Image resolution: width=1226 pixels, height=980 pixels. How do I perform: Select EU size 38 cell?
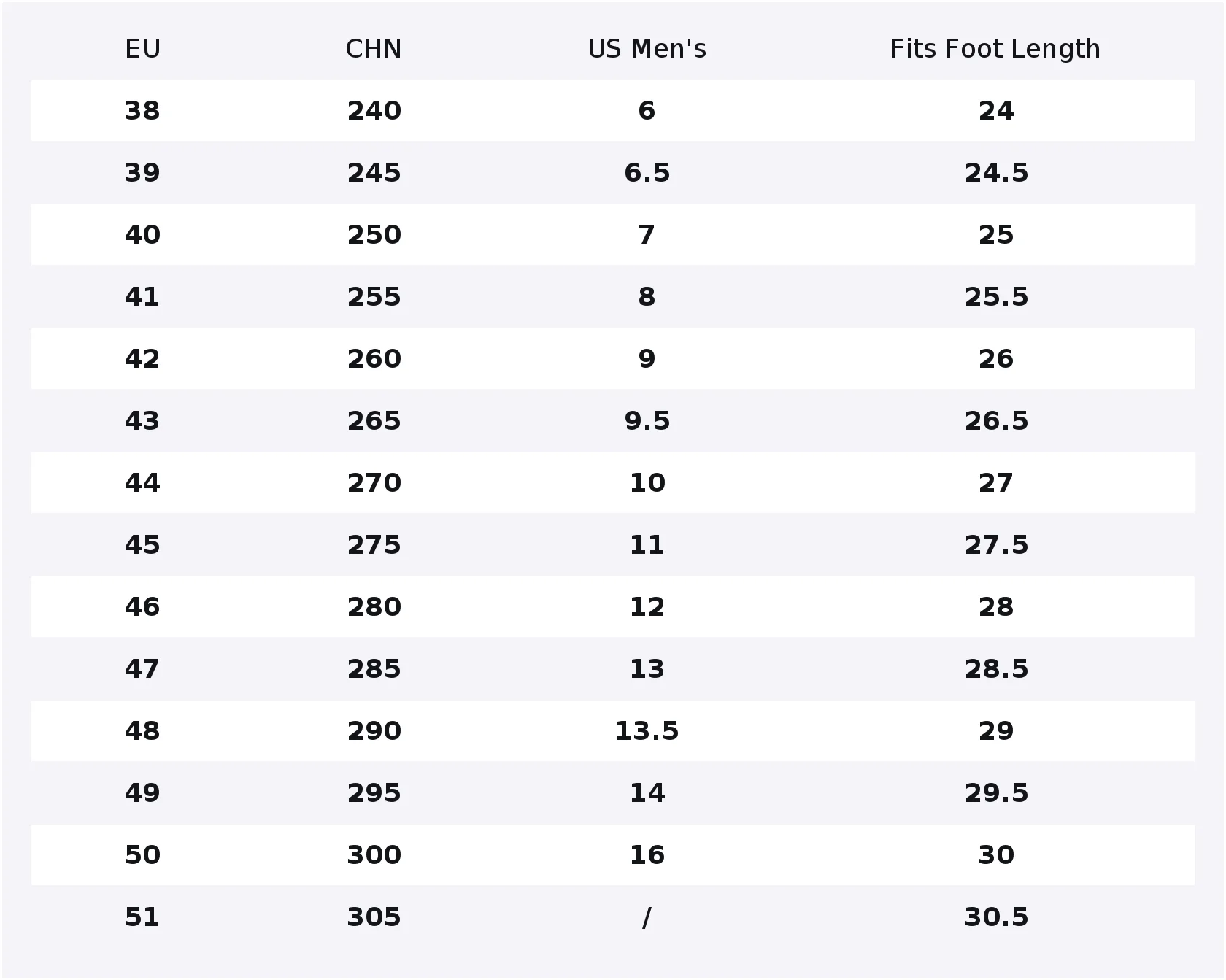(142, 111)
